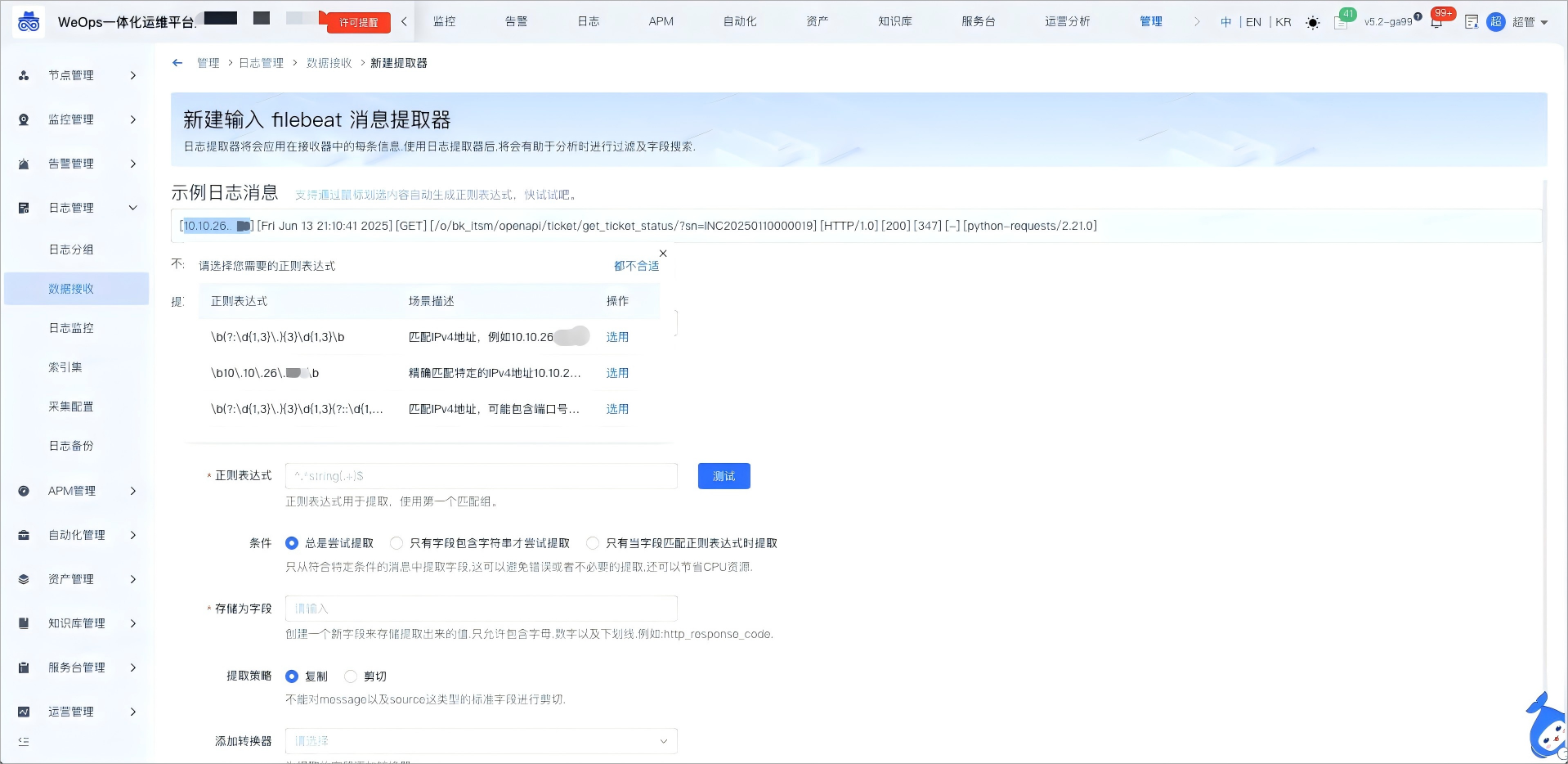Open the 资产管理 sidebar icon
Image resolution: width=1568 pixels, height=764 pixels.
(23, 579)
